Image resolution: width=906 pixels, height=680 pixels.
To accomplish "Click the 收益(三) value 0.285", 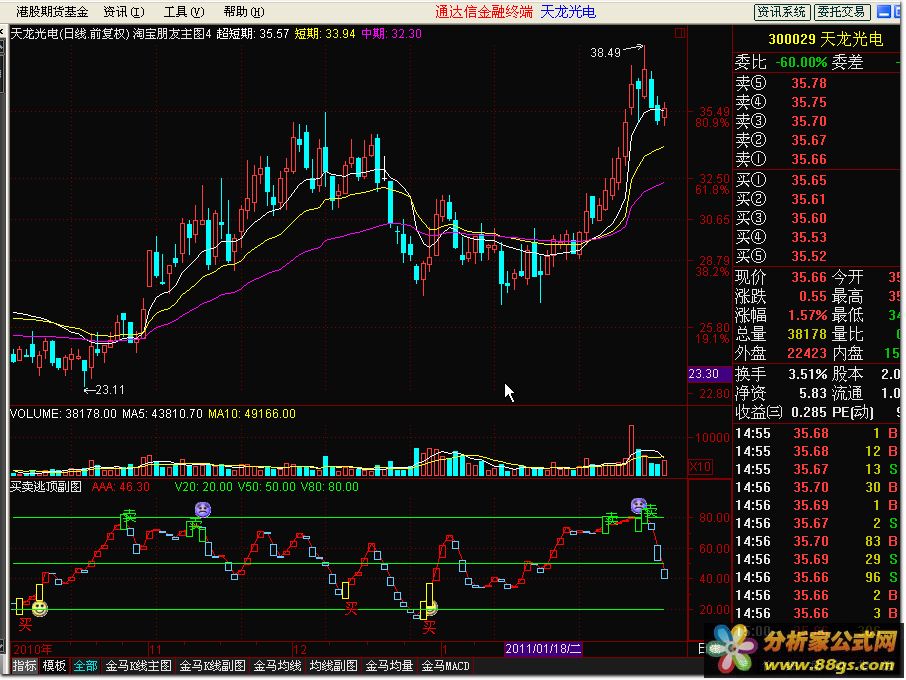I will (809, 413).
